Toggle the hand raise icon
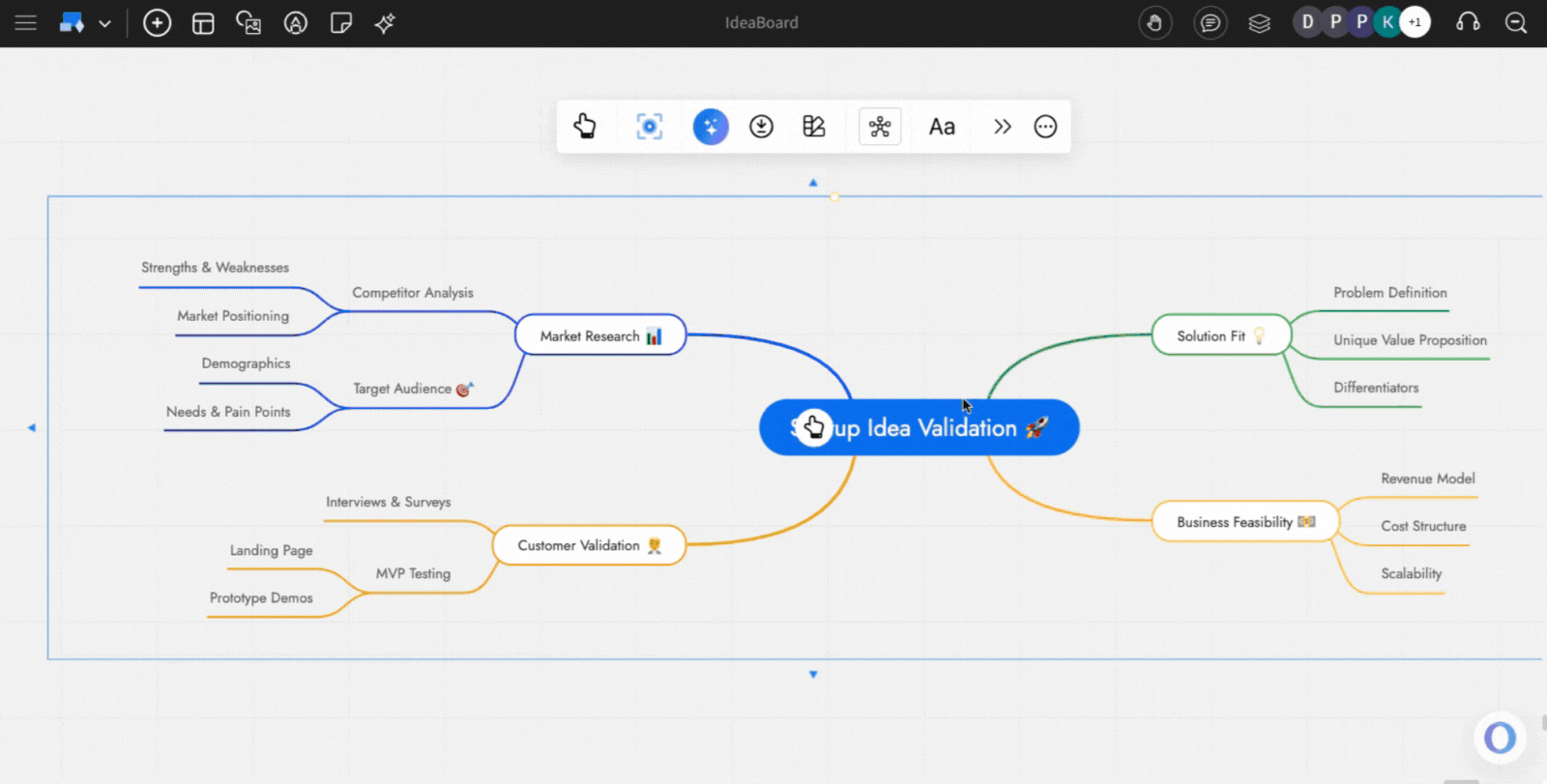 [x=1154, y=22]
